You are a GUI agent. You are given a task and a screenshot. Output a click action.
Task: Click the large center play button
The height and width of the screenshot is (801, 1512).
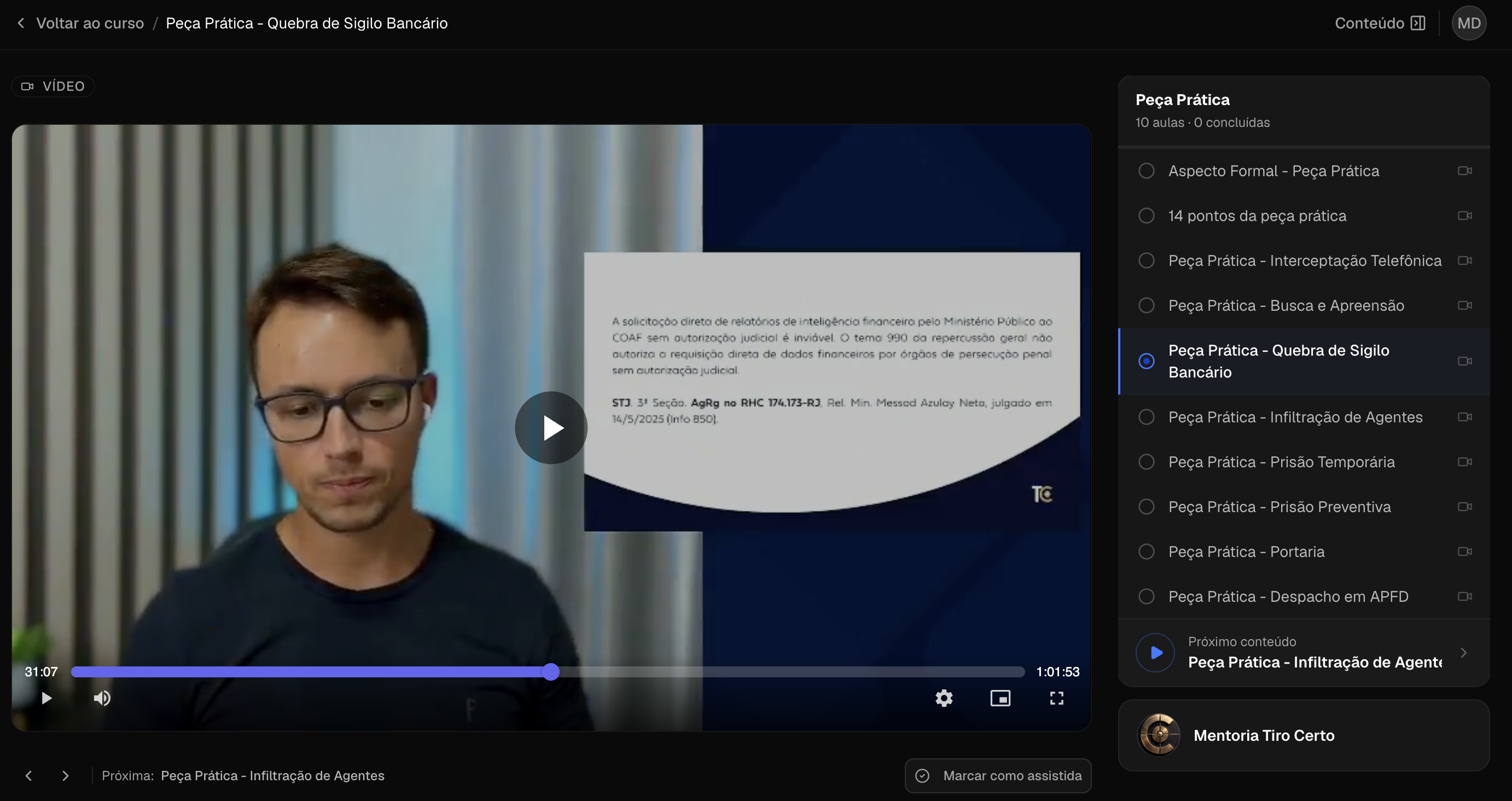click(x=550, y=427)
